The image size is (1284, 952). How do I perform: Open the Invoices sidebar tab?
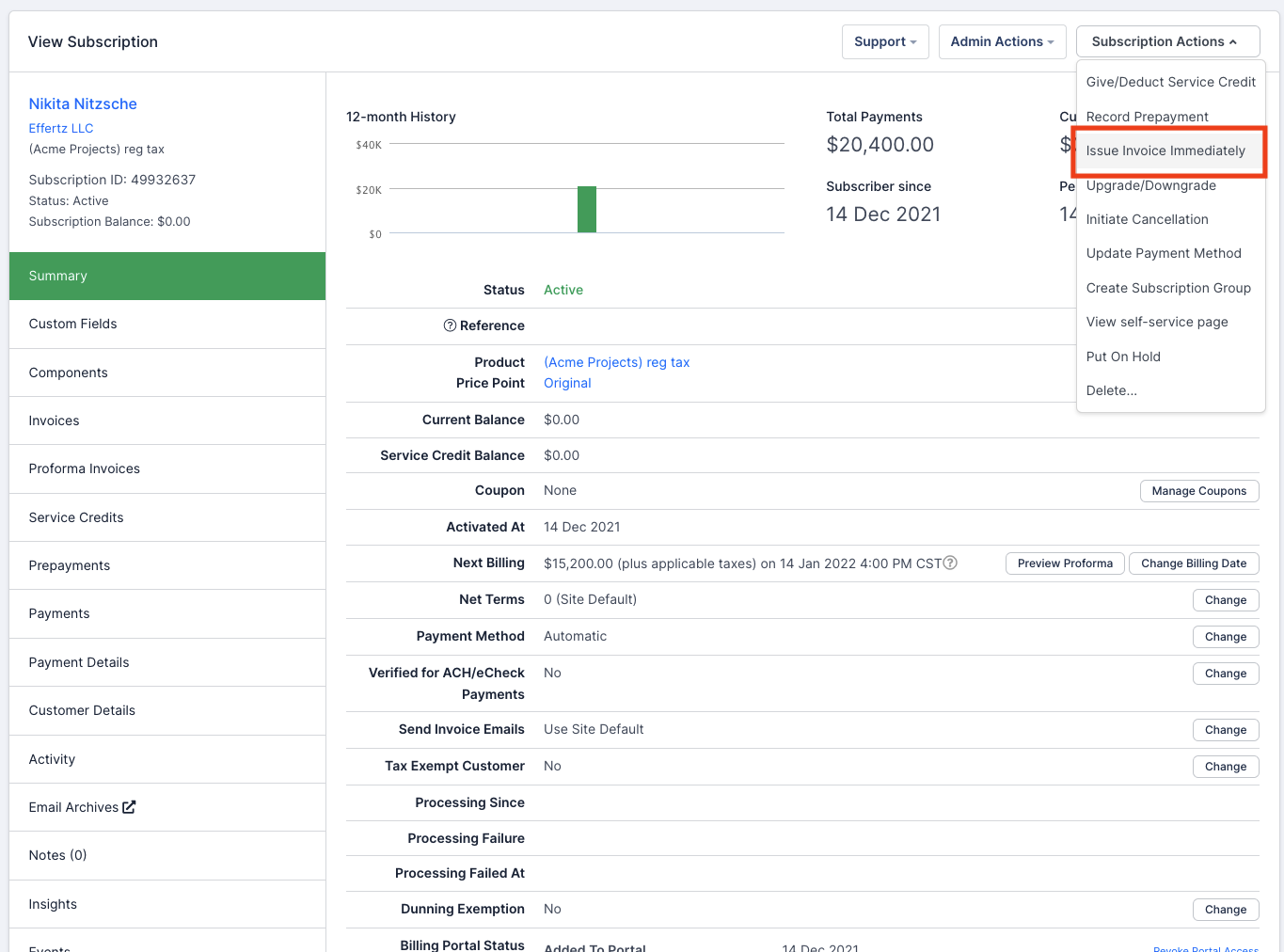pos(55,420)
